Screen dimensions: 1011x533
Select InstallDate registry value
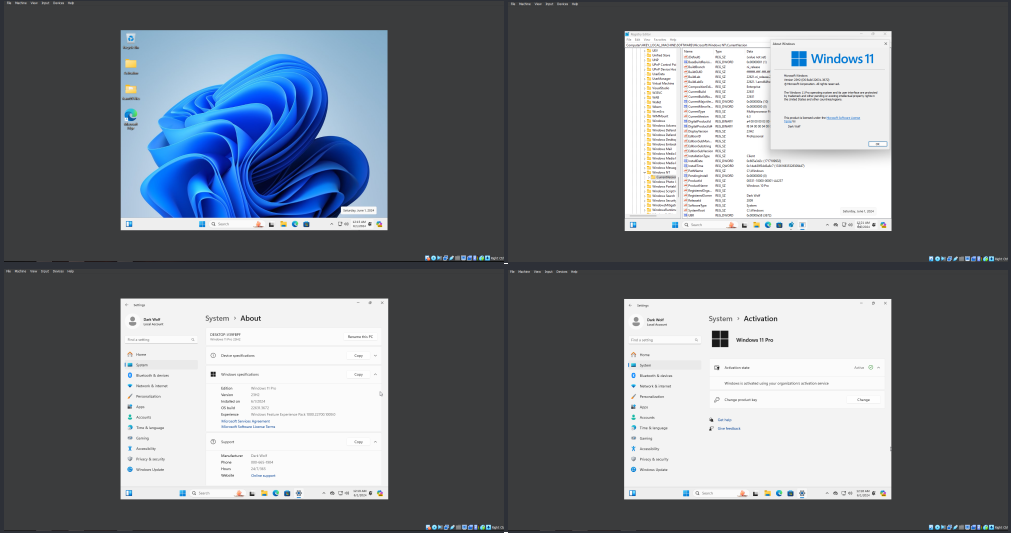[x=696, y=160]
